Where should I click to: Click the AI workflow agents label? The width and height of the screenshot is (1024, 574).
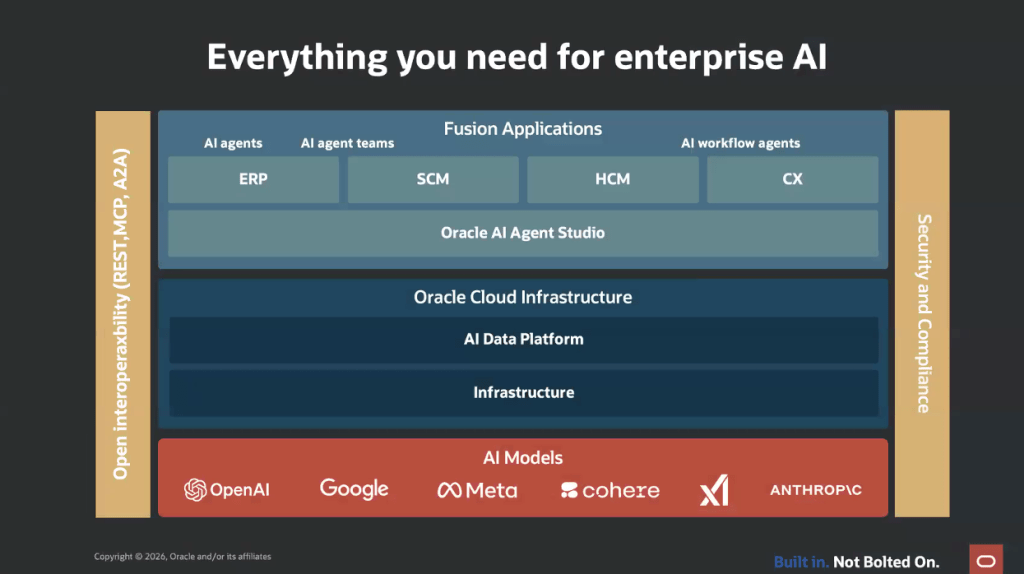coord(740,143)
